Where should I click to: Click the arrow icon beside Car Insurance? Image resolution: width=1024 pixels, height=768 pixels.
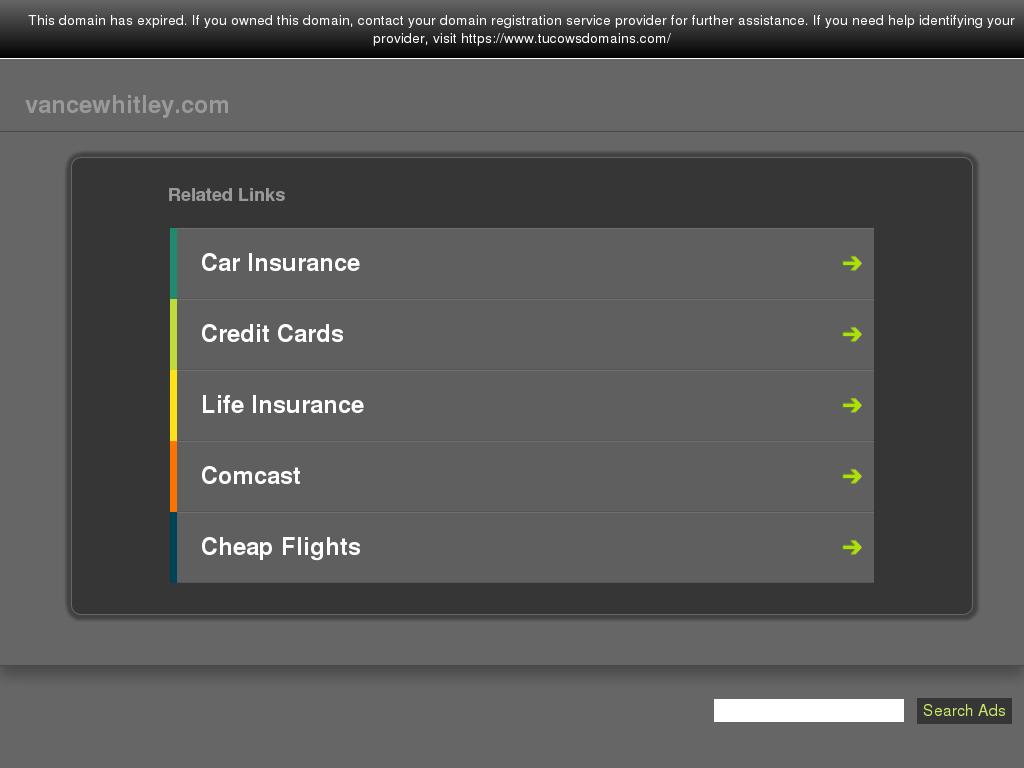point(851,263)
